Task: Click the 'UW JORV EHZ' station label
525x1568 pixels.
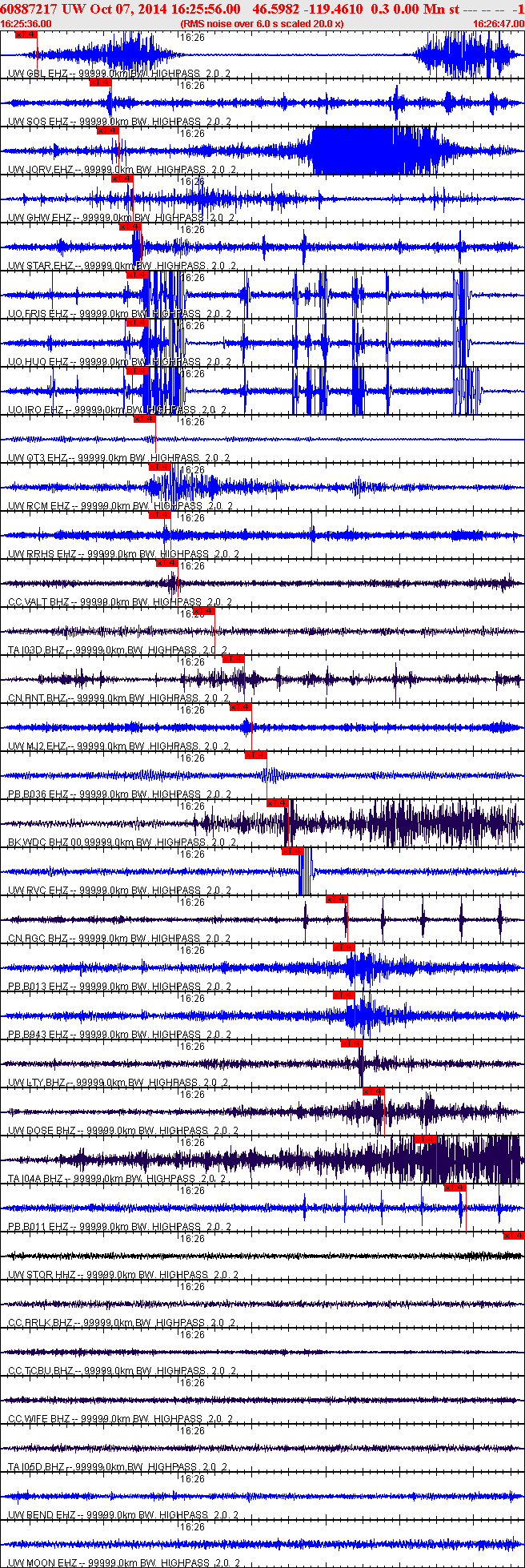Action: (x=40, y=170)
